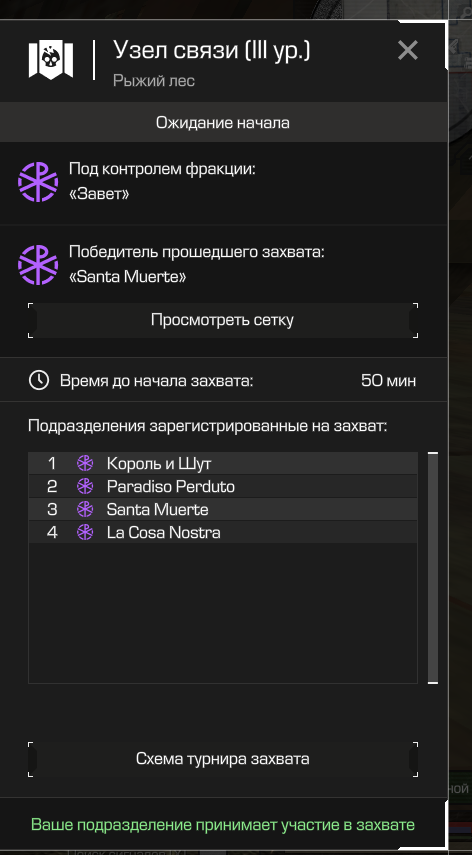Screen dimensions: 472x855
Task: Select La Cosa Nostra squad row
Action: [x=223, y=532]
